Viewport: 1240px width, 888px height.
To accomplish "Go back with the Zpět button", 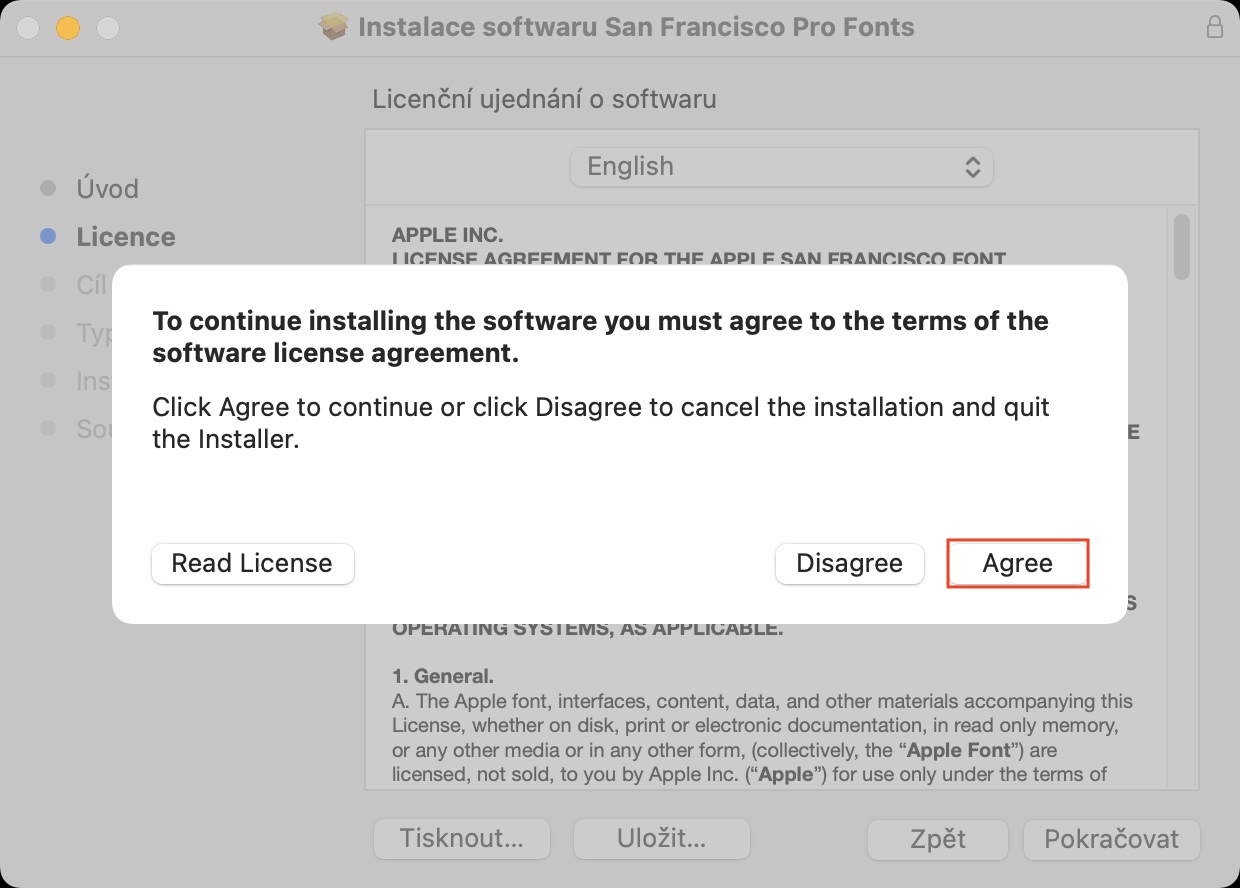I will tap(937, 839).
